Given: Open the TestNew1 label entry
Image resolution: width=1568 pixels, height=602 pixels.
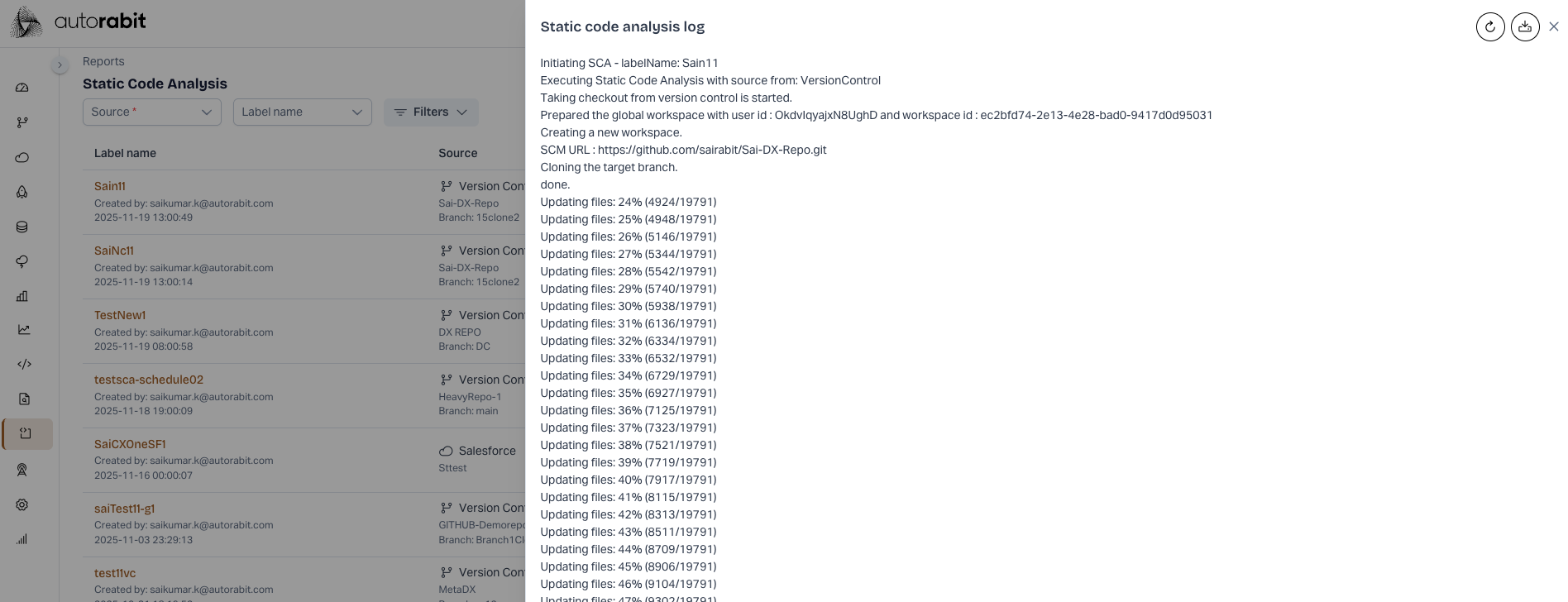Looking at the screenshot, I should point(120,315).
